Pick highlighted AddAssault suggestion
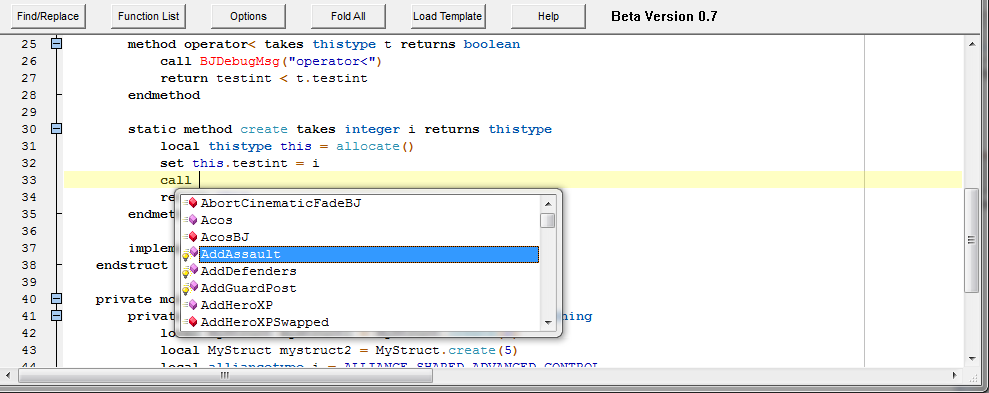The width and height of the screenshot is (989, 393). coord(368,254)
